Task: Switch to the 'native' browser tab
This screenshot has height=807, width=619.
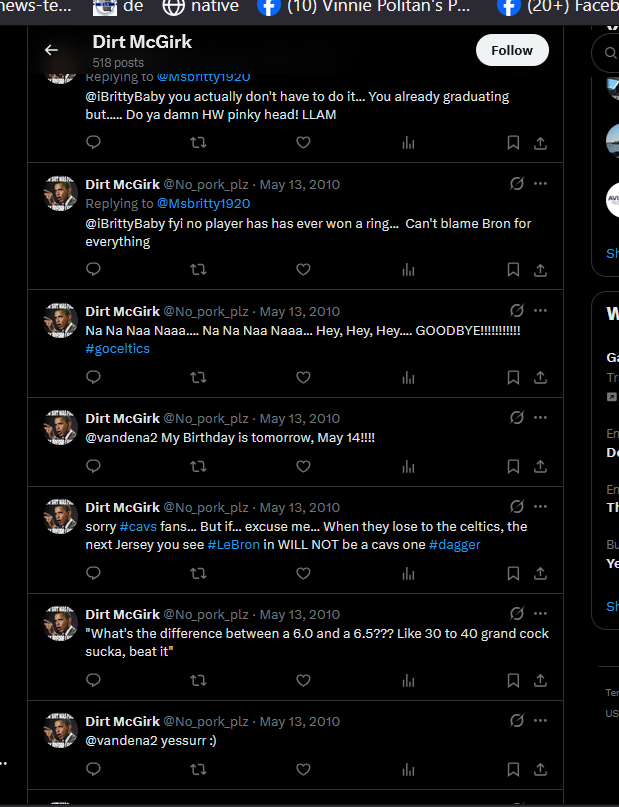Action: point(201,7)
